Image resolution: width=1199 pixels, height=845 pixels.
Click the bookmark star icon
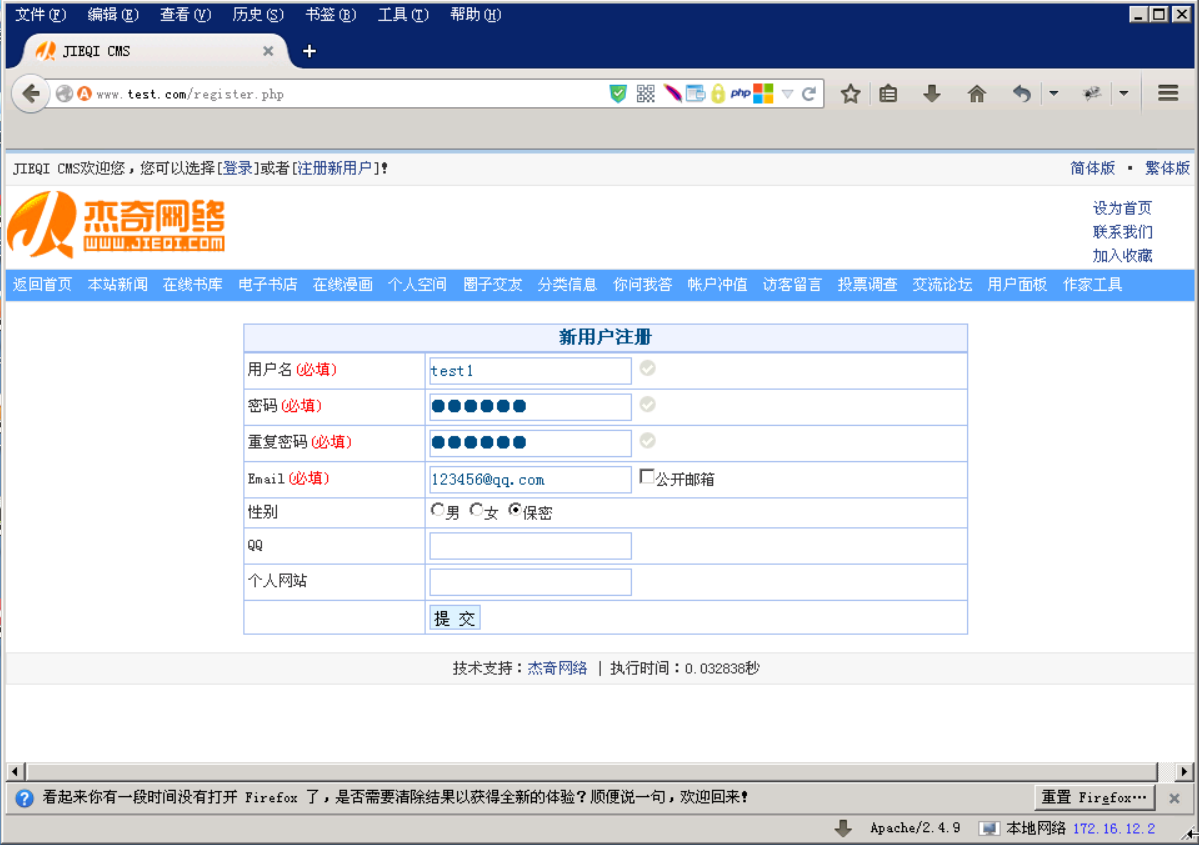pos(849,93)
